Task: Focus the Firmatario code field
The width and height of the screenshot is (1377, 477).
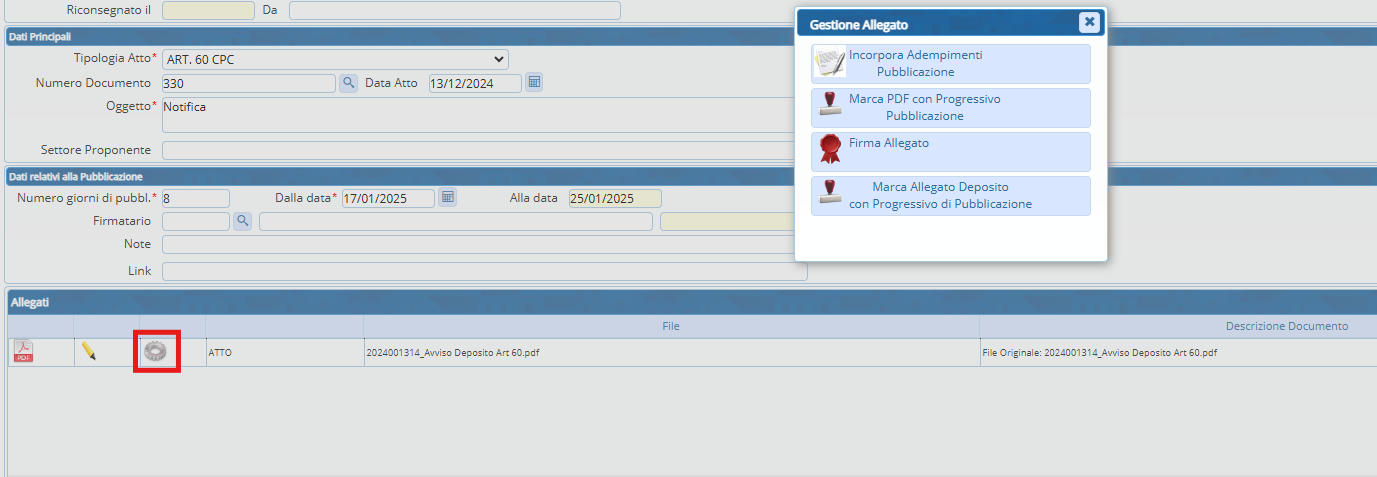Action: click(196, 221)
